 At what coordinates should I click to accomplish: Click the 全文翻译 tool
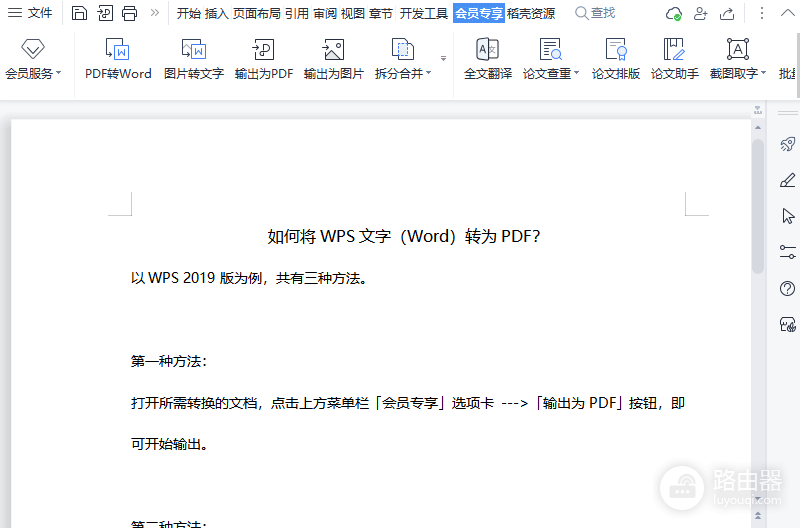coord(488,60)
